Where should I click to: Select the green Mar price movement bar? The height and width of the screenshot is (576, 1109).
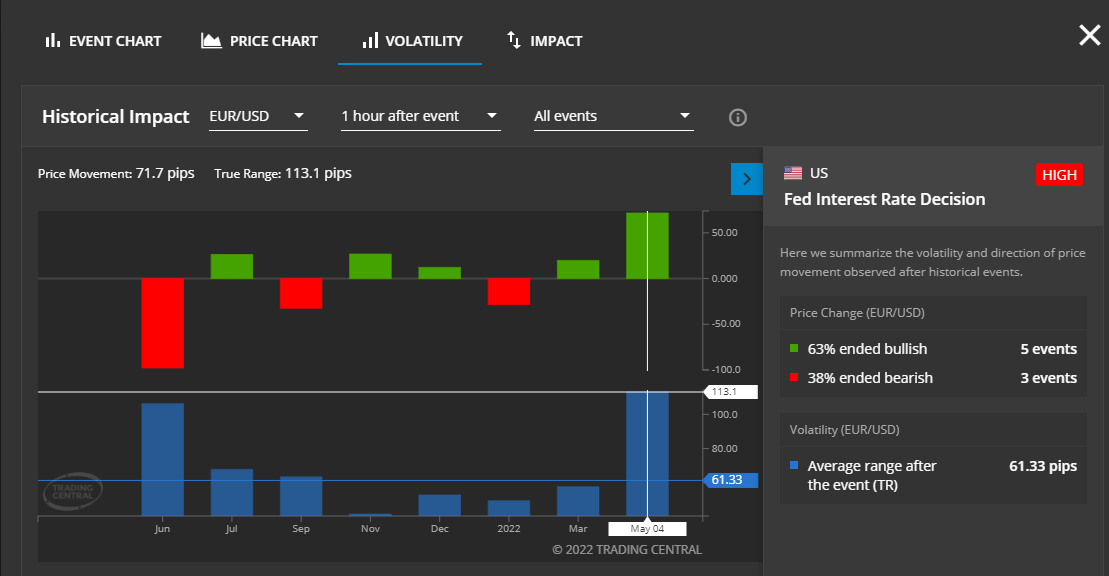(x=578, y=269)
